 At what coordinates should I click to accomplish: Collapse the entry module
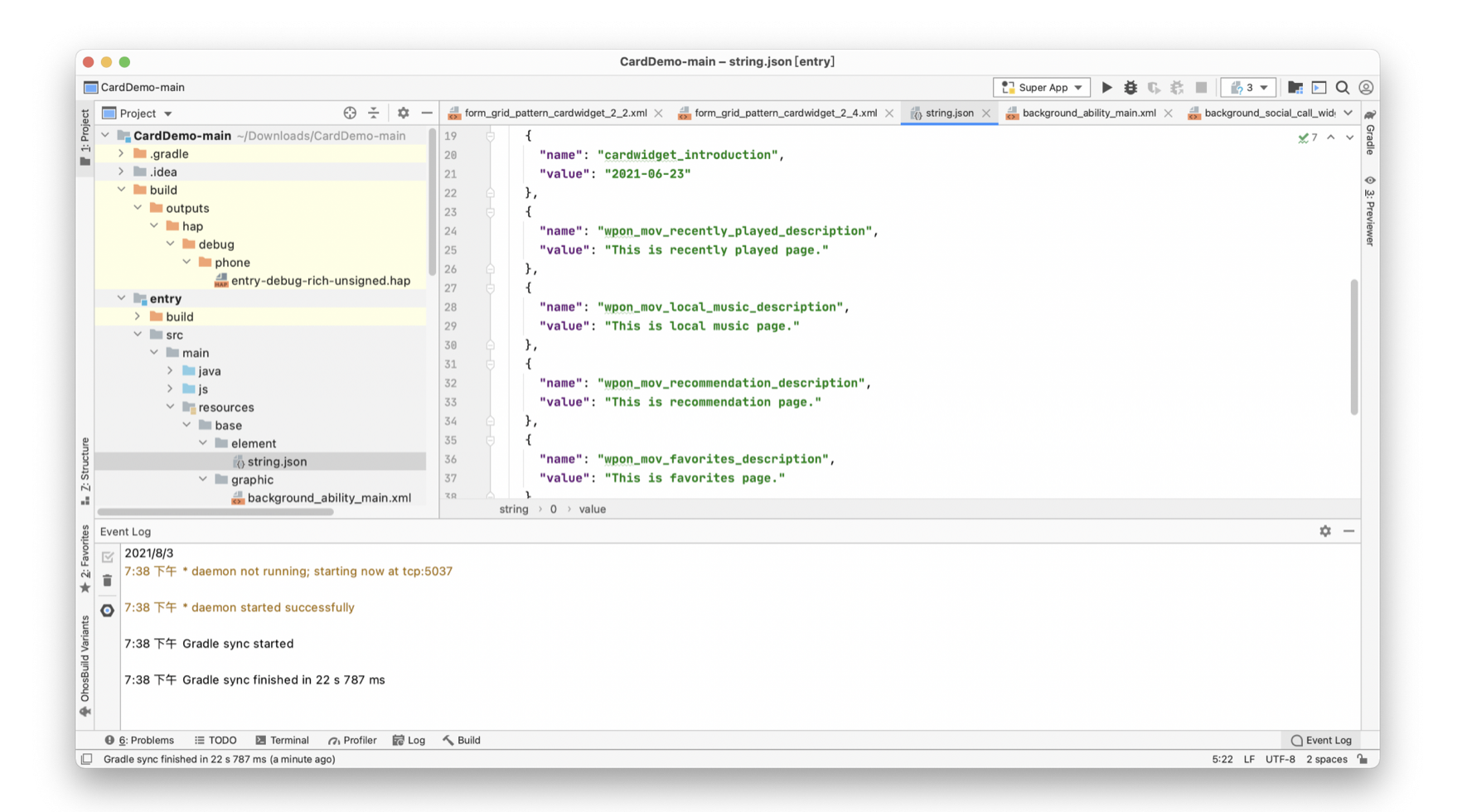122,298
